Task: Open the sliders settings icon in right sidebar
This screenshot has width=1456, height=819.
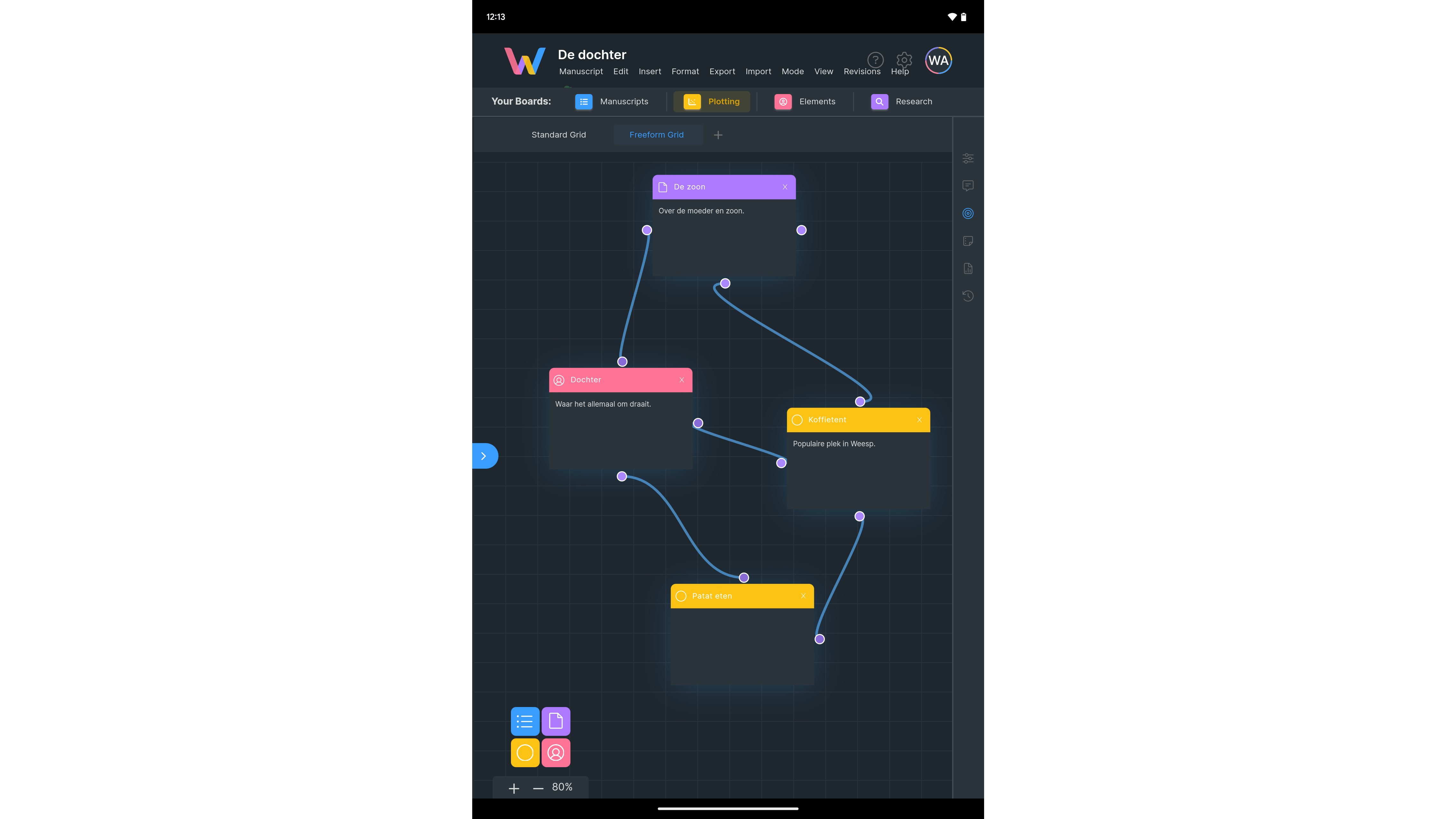Action: tap(968, 158)
